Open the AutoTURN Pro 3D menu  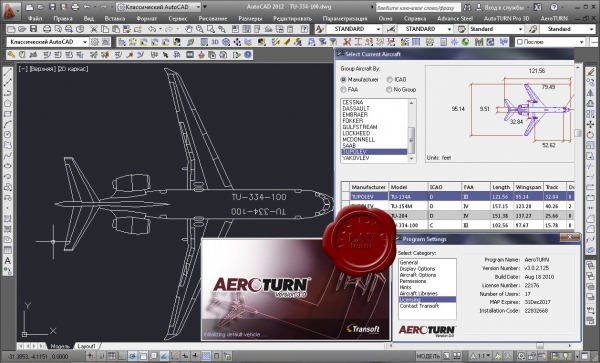click(x=506, y=18)
